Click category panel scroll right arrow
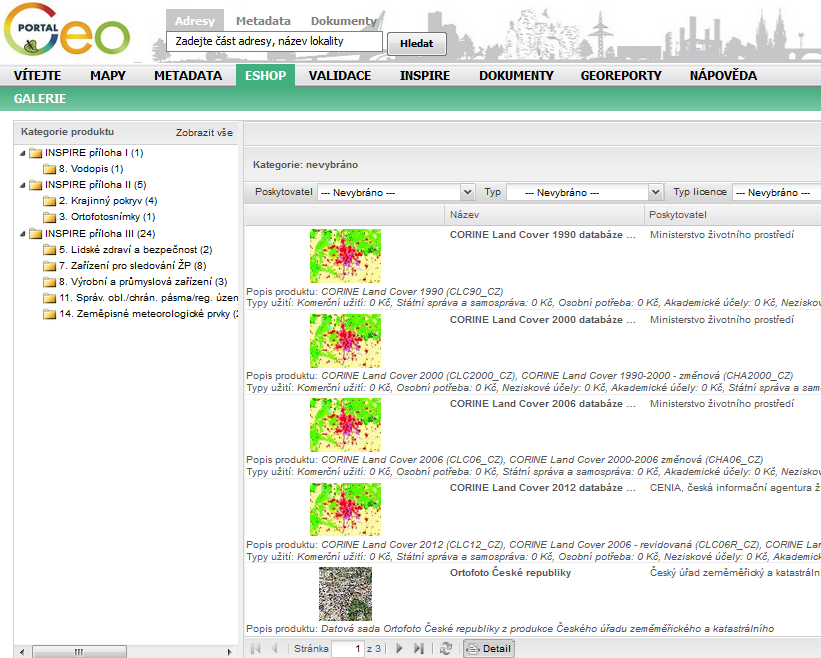Viewport: 821px width, 658px height. click(x=229, y=652)
